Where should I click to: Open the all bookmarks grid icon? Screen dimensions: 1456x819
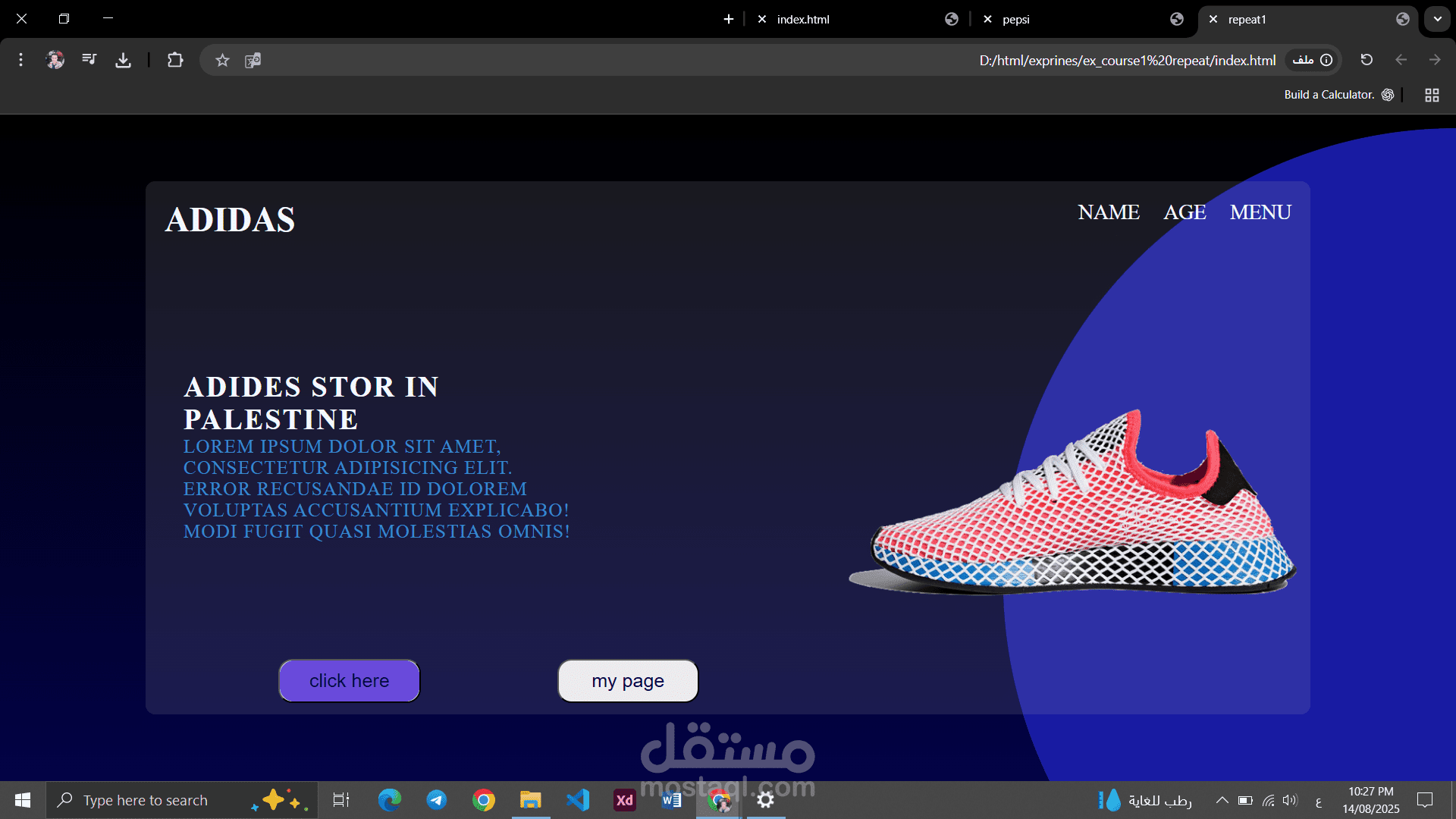point(1432,95)
